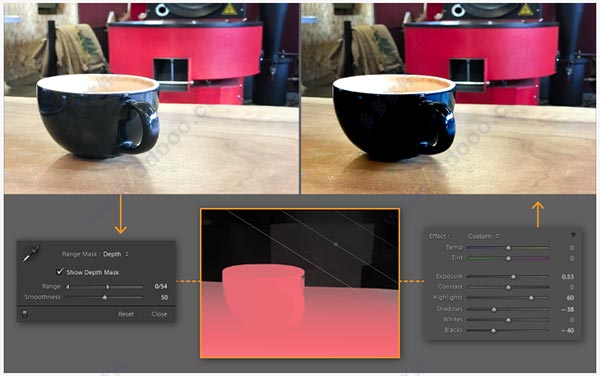Select the depth range eyedropper tool
Screen dimensions: 600x376
pyautogui.click(x=31, y=254)
